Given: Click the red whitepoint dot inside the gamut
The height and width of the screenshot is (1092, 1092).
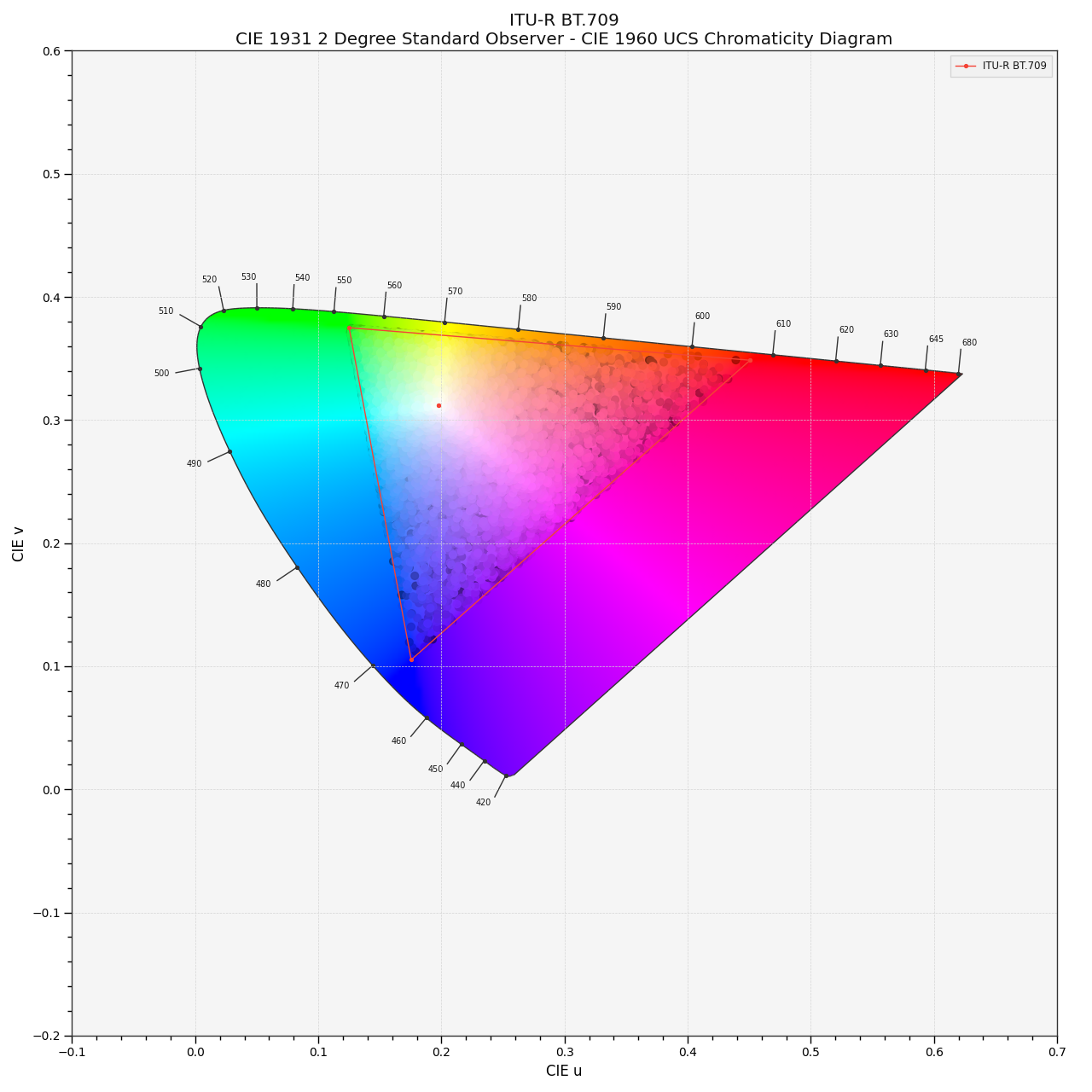Looking at the screenshot, I should click(x=439, y=405).
